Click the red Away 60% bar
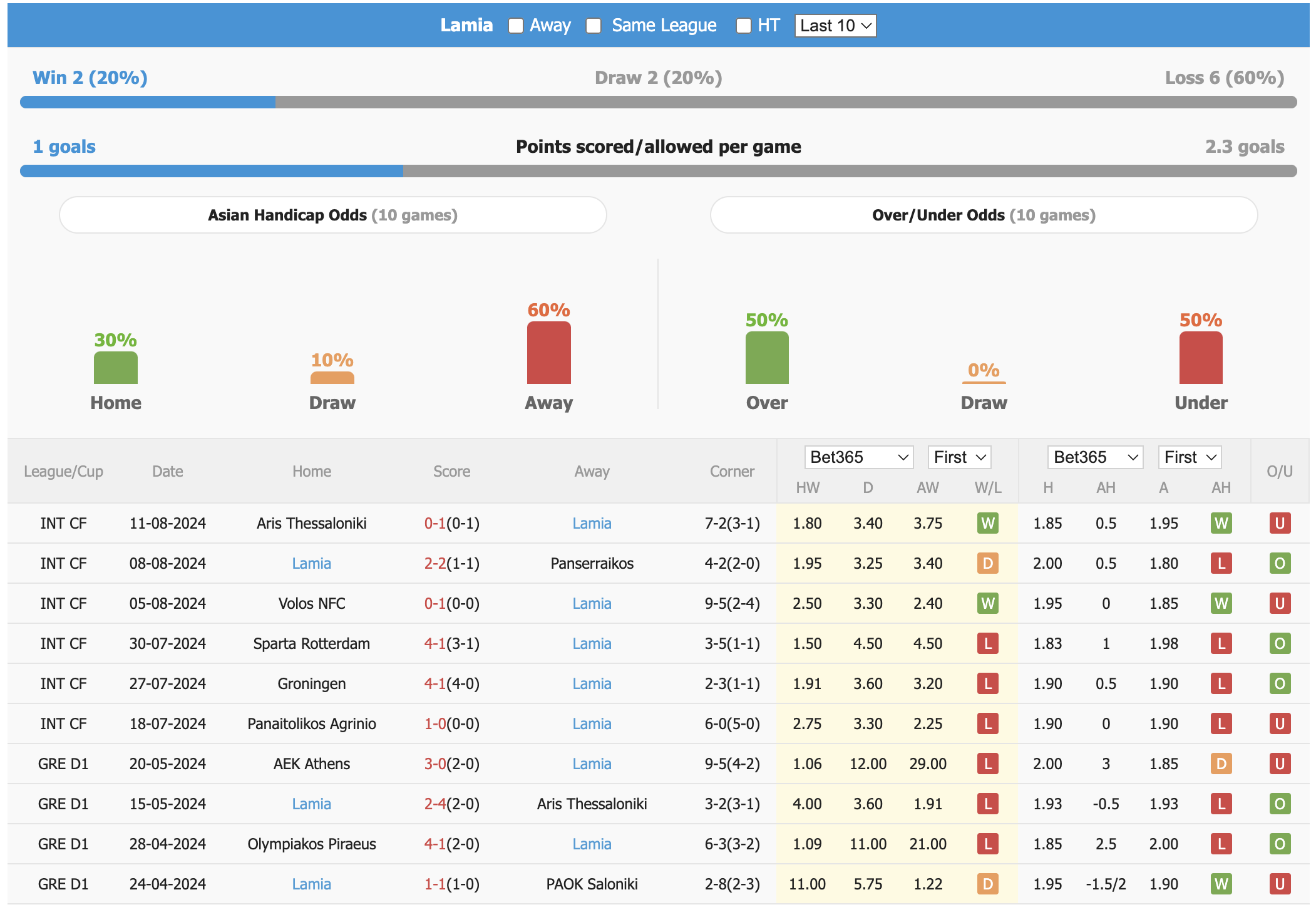Viewport: 1316px width, 912px height. coord(549,353)
